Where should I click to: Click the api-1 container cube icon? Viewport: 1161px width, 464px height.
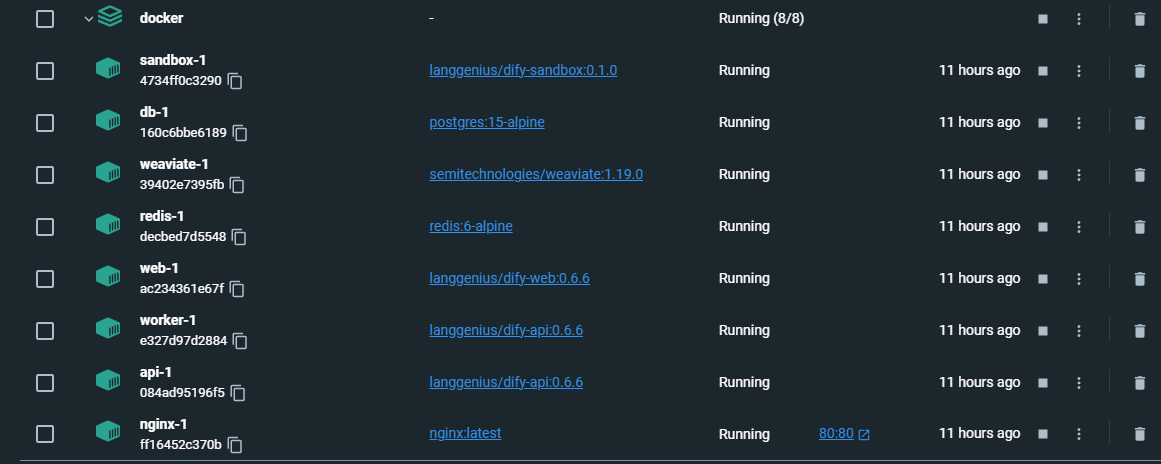(107, 381)
